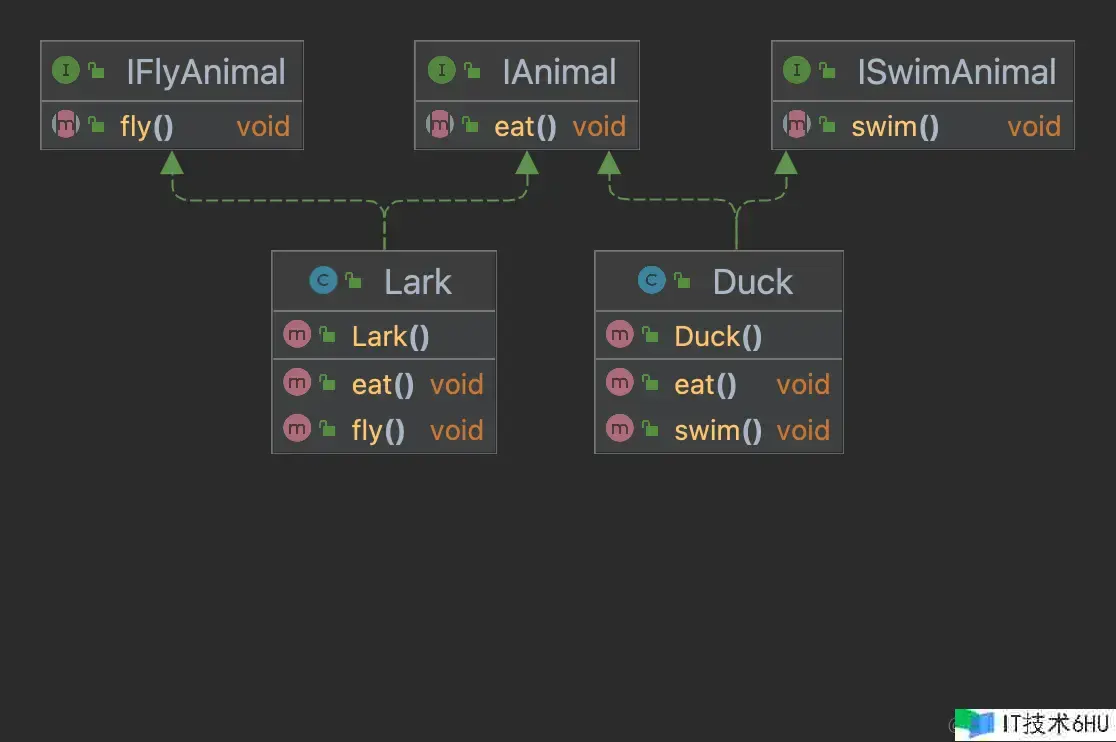Click the green interface icon beside IFlyAnimal
The image size is (1116, 742).
click(65, 70)
